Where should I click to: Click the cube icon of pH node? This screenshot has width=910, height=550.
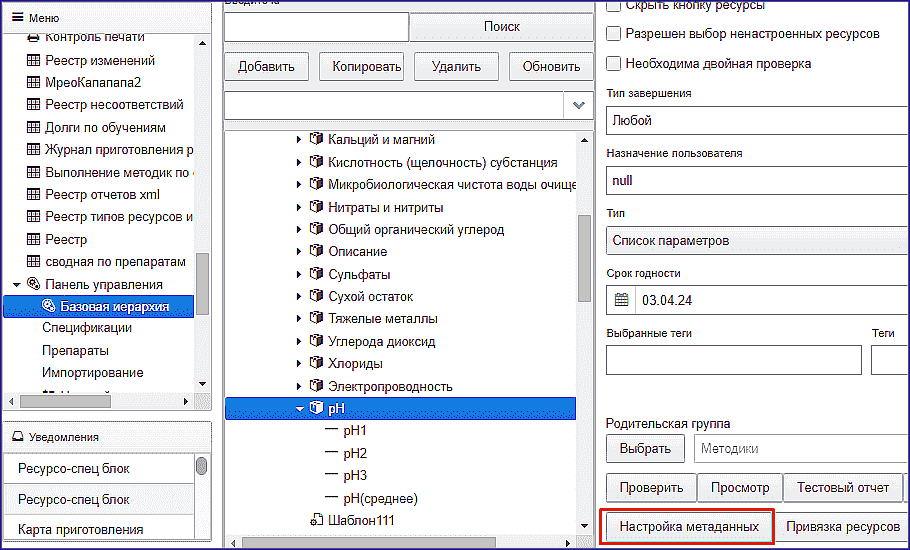point(316,408)
